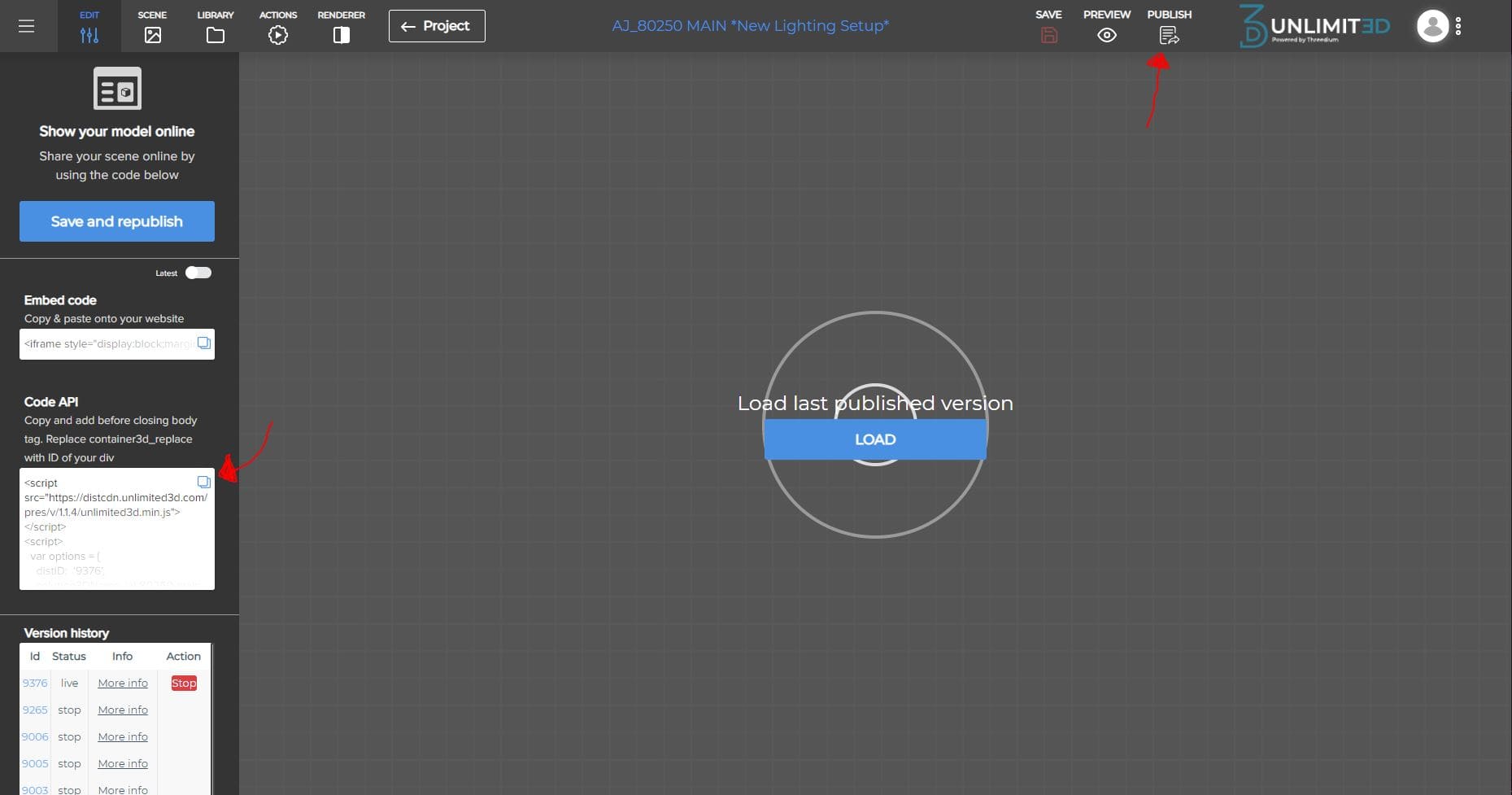Select version id 9006
The height and width of the screenshot is (795, 1512).
pyautogui.click(x=35, y=737)
